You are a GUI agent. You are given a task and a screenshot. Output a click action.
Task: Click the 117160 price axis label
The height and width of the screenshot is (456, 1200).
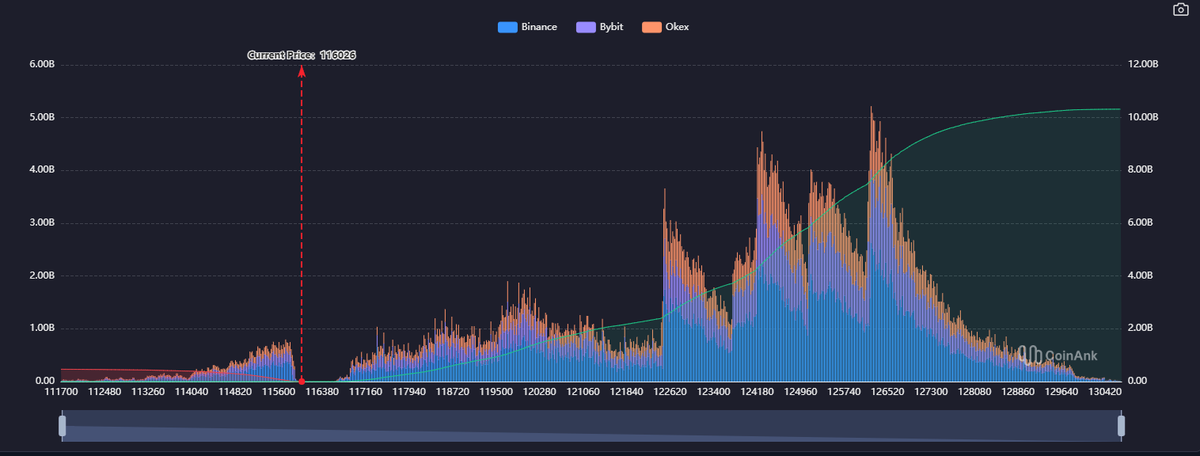[366, 392]
